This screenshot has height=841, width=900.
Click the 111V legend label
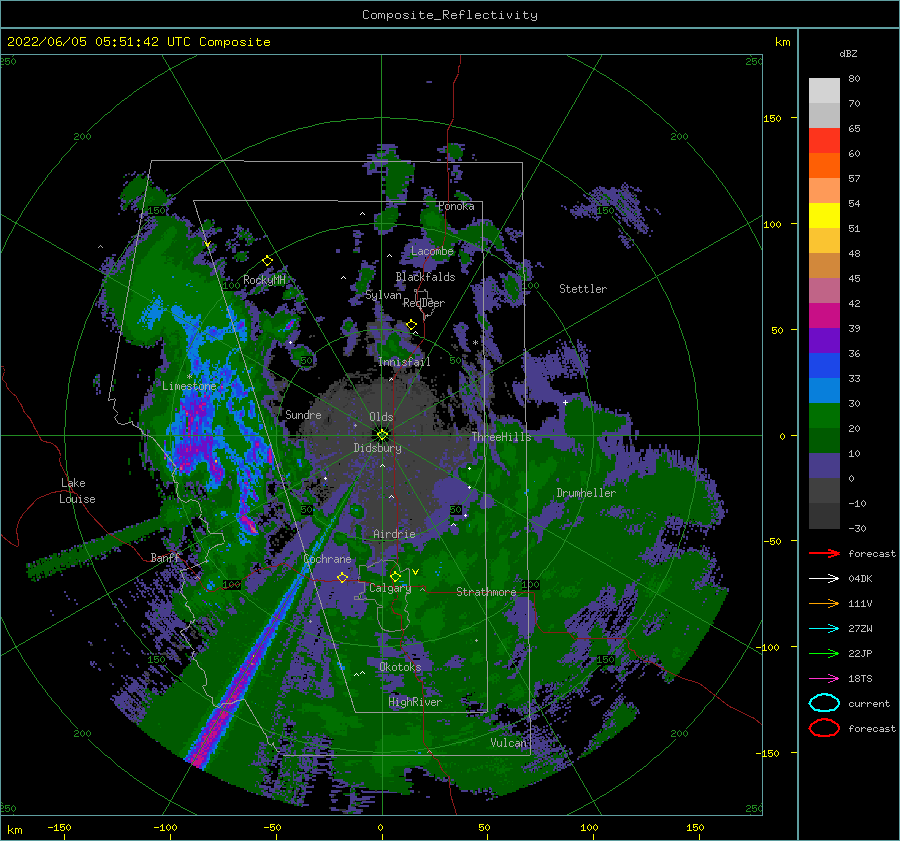click(x=860, y=603)
